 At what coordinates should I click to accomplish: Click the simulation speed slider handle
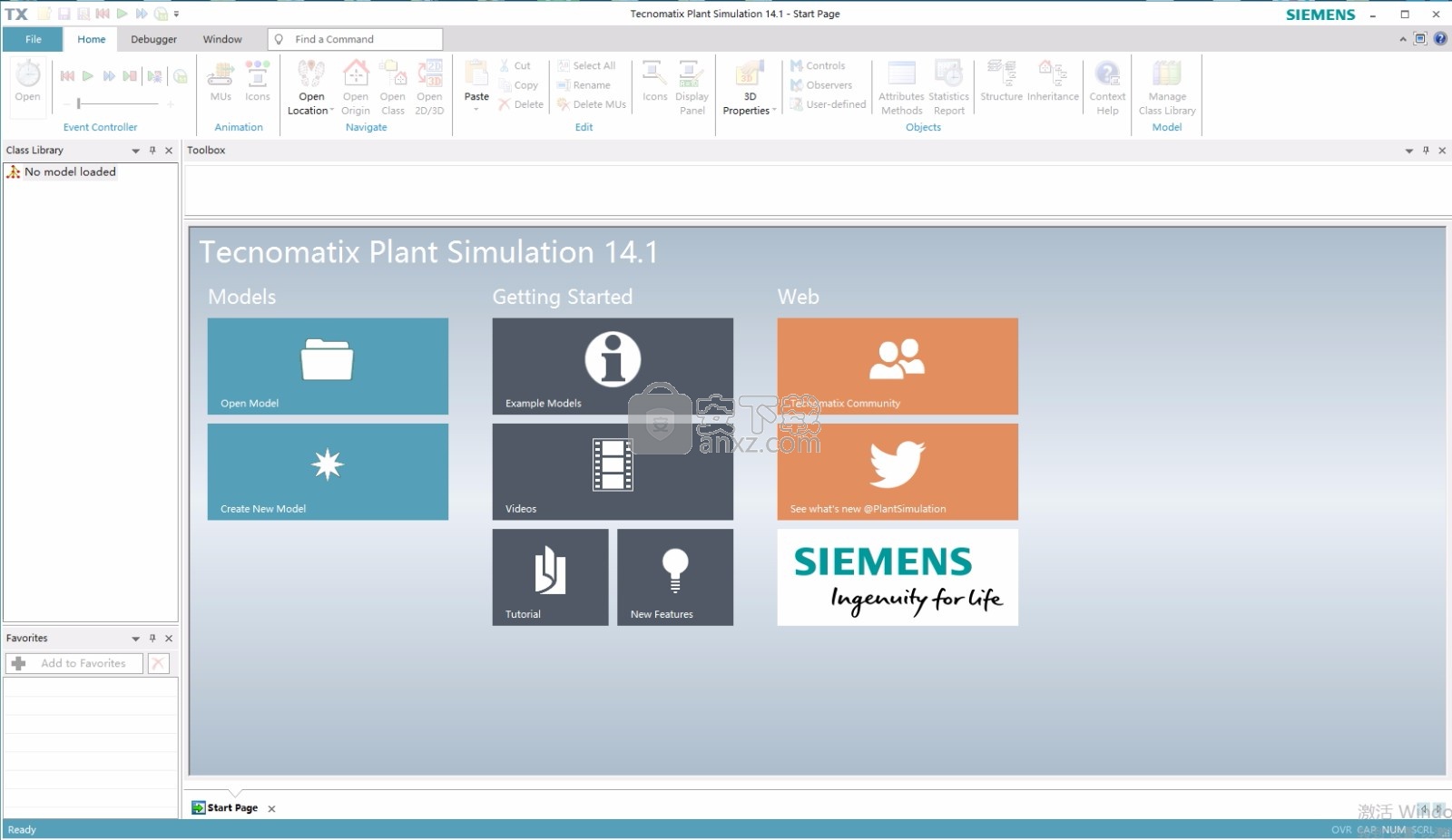79,104
